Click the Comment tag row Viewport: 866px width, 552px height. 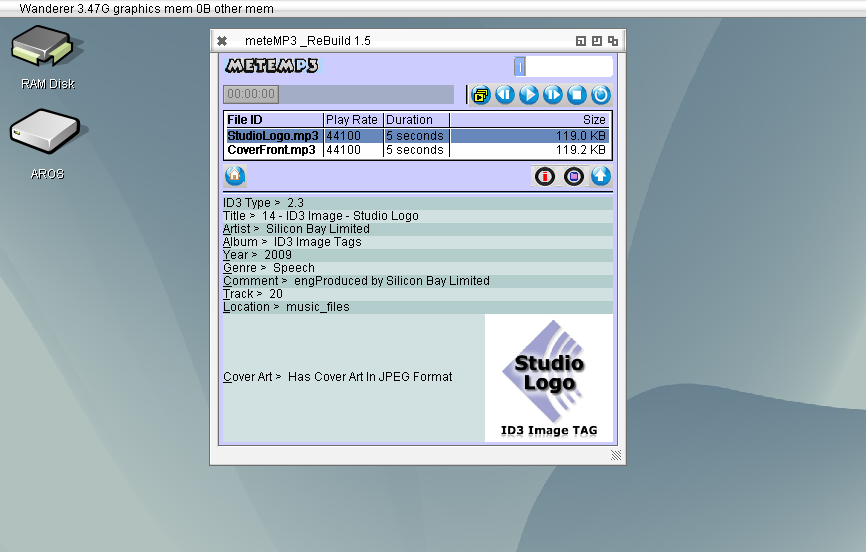418,281
